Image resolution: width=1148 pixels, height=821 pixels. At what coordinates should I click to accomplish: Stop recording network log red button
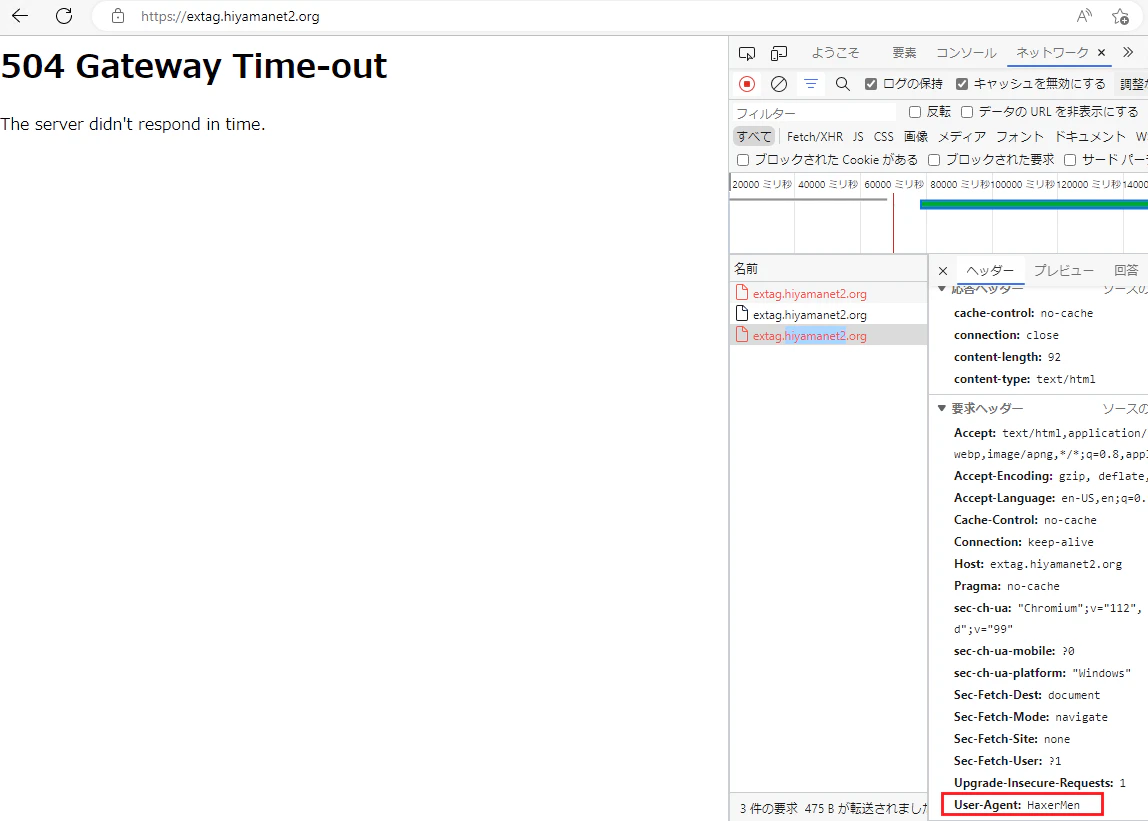[747, 84]
